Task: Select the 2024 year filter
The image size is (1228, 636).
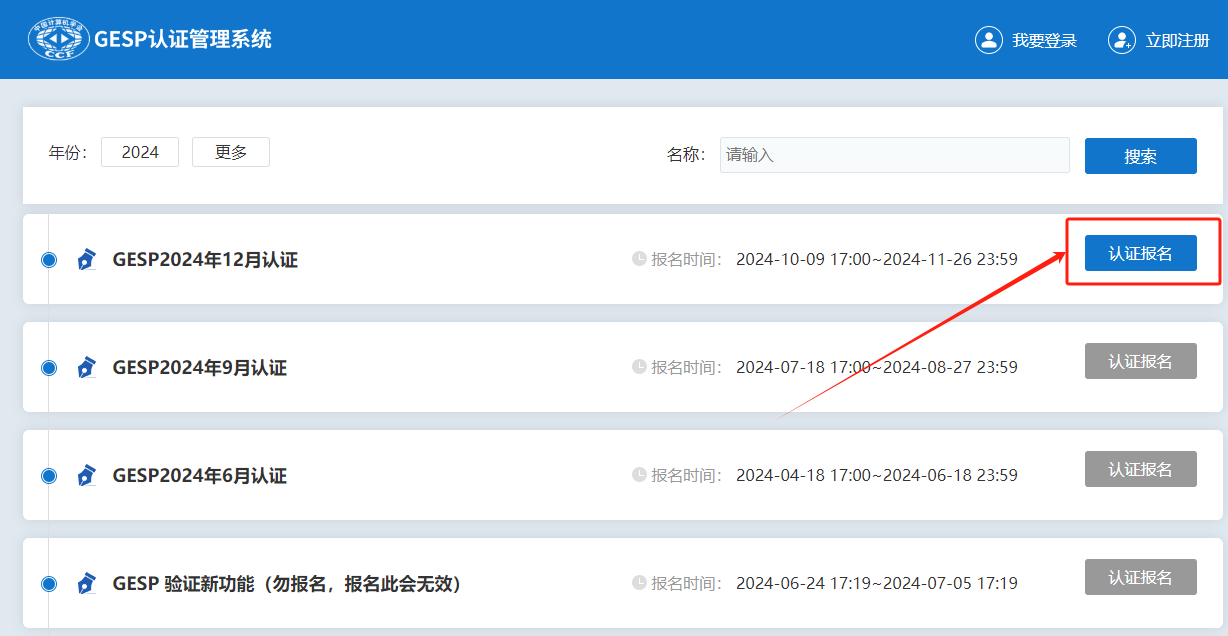Action: (140, 152)
